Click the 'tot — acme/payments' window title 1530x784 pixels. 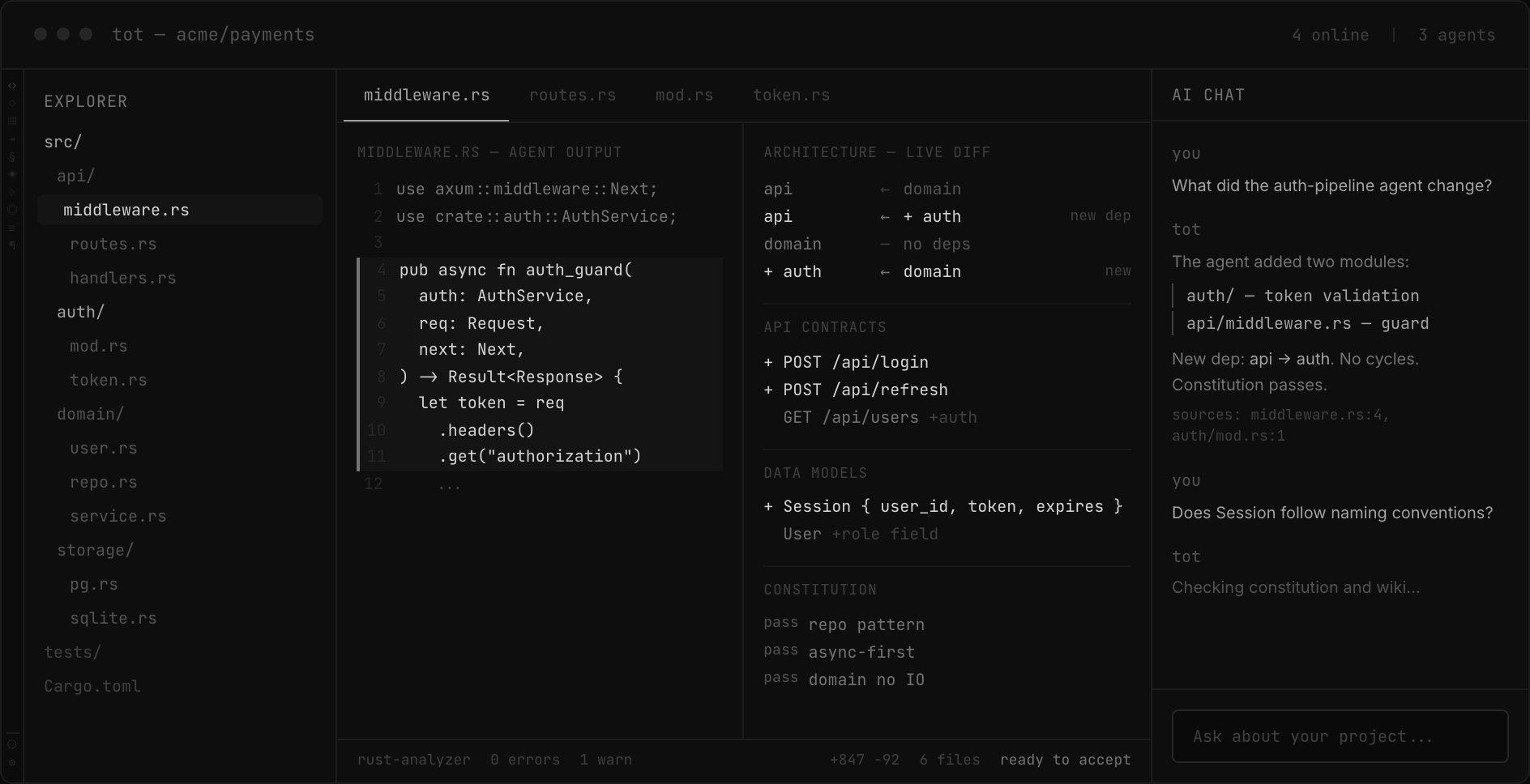click(213, 35)
